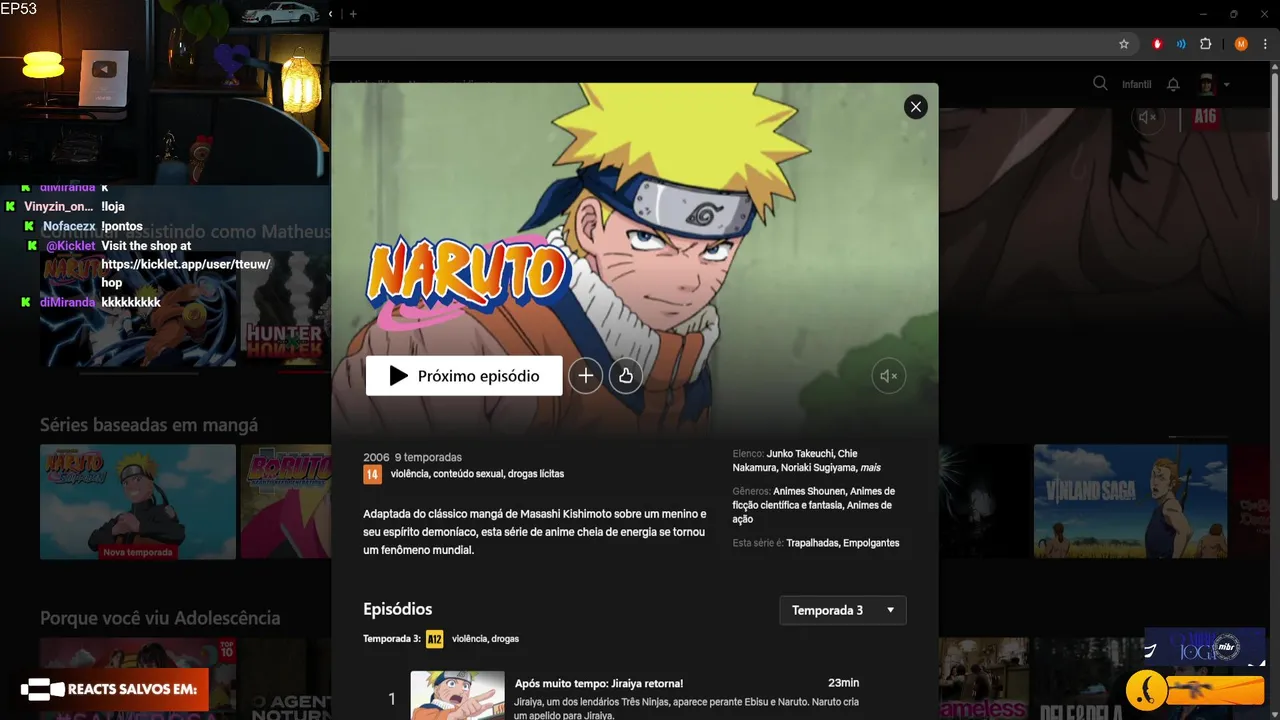Image resolution: width=1280 pixels, height=720 pixels.
Task: Open the Naruto Shippuden Nova temporada thumbnail
Action: (138, 501)
